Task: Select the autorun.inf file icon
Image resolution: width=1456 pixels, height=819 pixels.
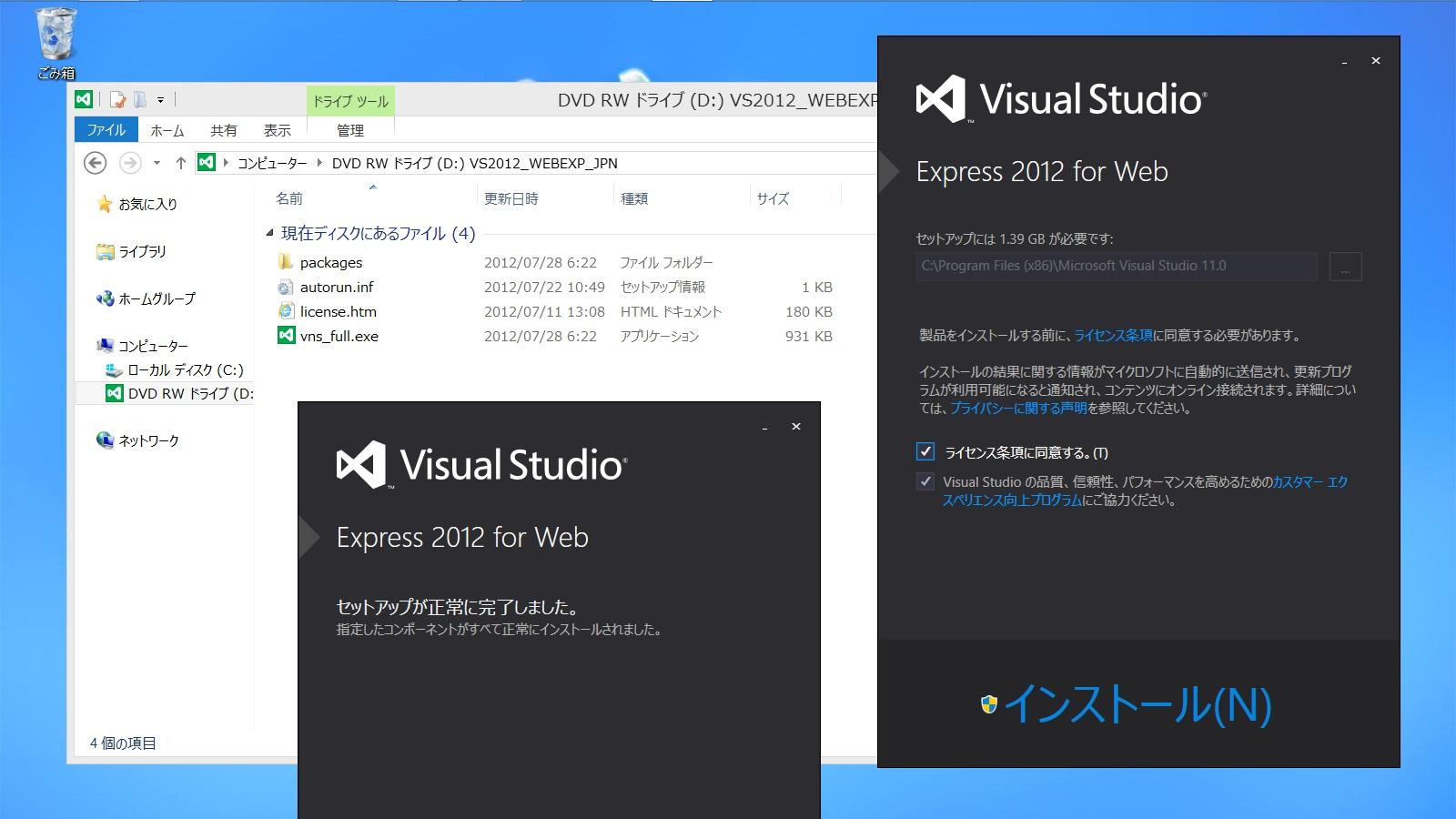Action: [x=286, y=287]
